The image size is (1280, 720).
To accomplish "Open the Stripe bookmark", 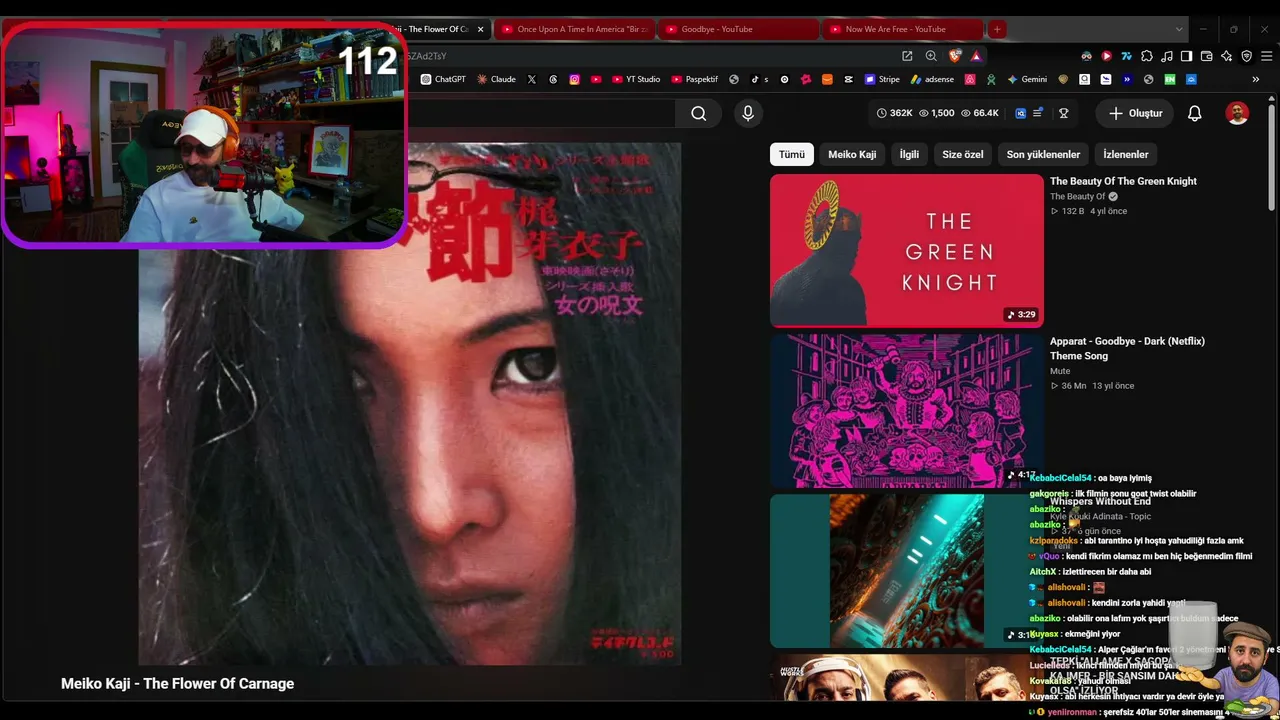I will [882, 79].
